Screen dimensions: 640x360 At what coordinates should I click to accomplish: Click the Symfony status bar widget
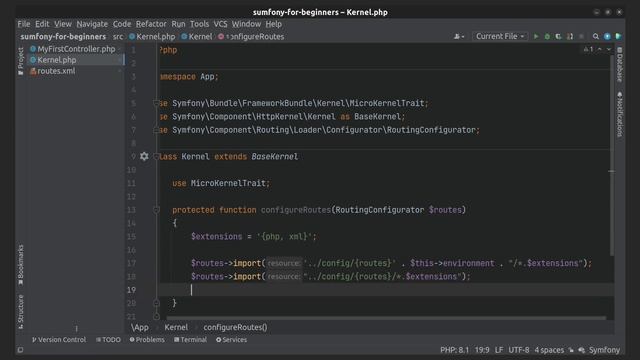coord(604,350)
